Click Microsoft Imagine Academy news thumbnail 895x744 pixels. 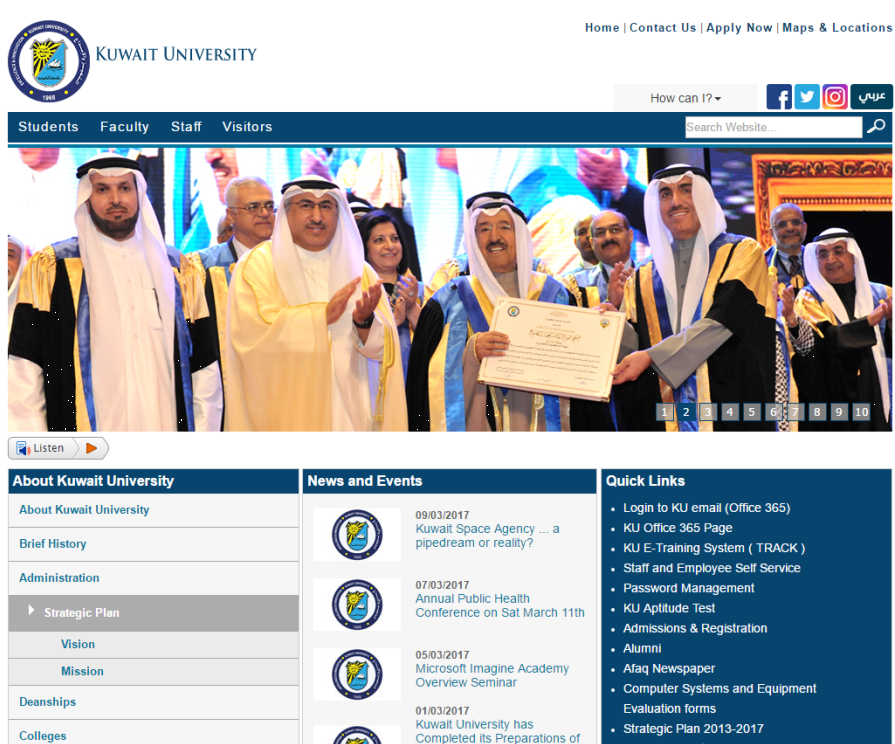click(357, 674)
